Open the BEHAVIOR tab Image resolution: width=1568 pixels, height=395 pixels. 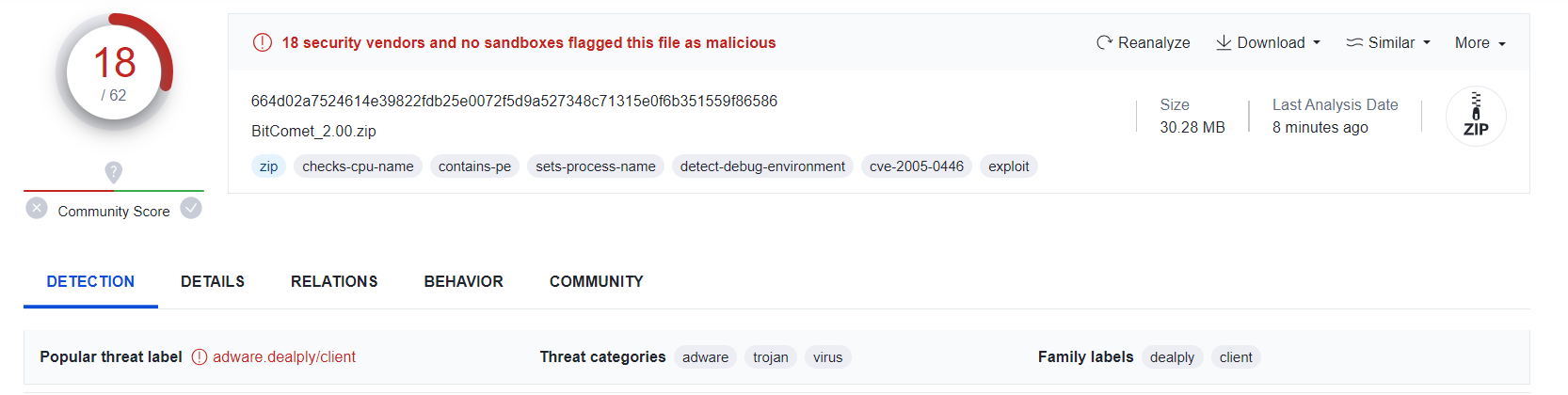coord(463,281)
